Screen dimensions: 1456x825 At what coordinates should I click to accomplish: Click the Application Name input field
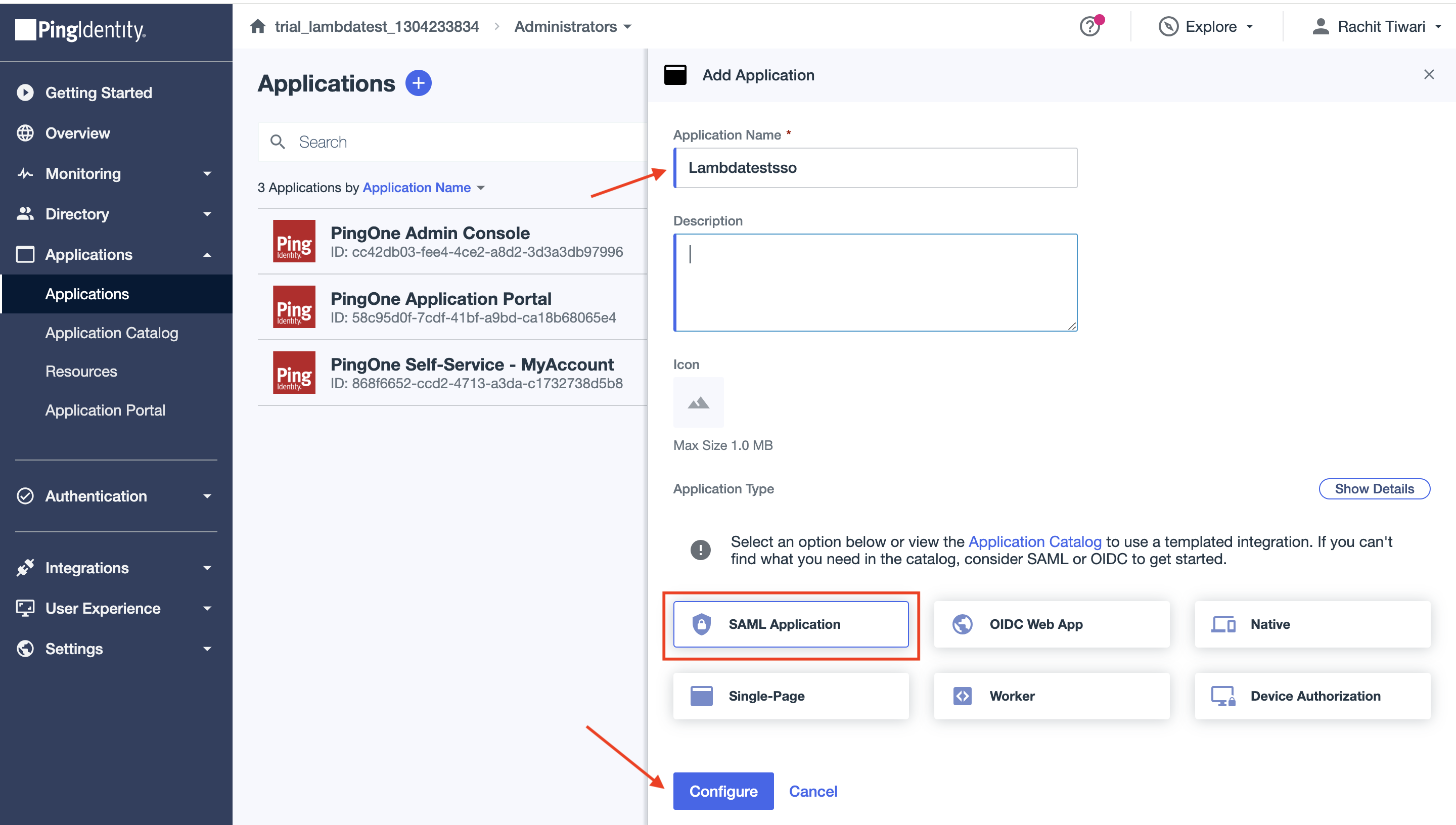(875, 168)
